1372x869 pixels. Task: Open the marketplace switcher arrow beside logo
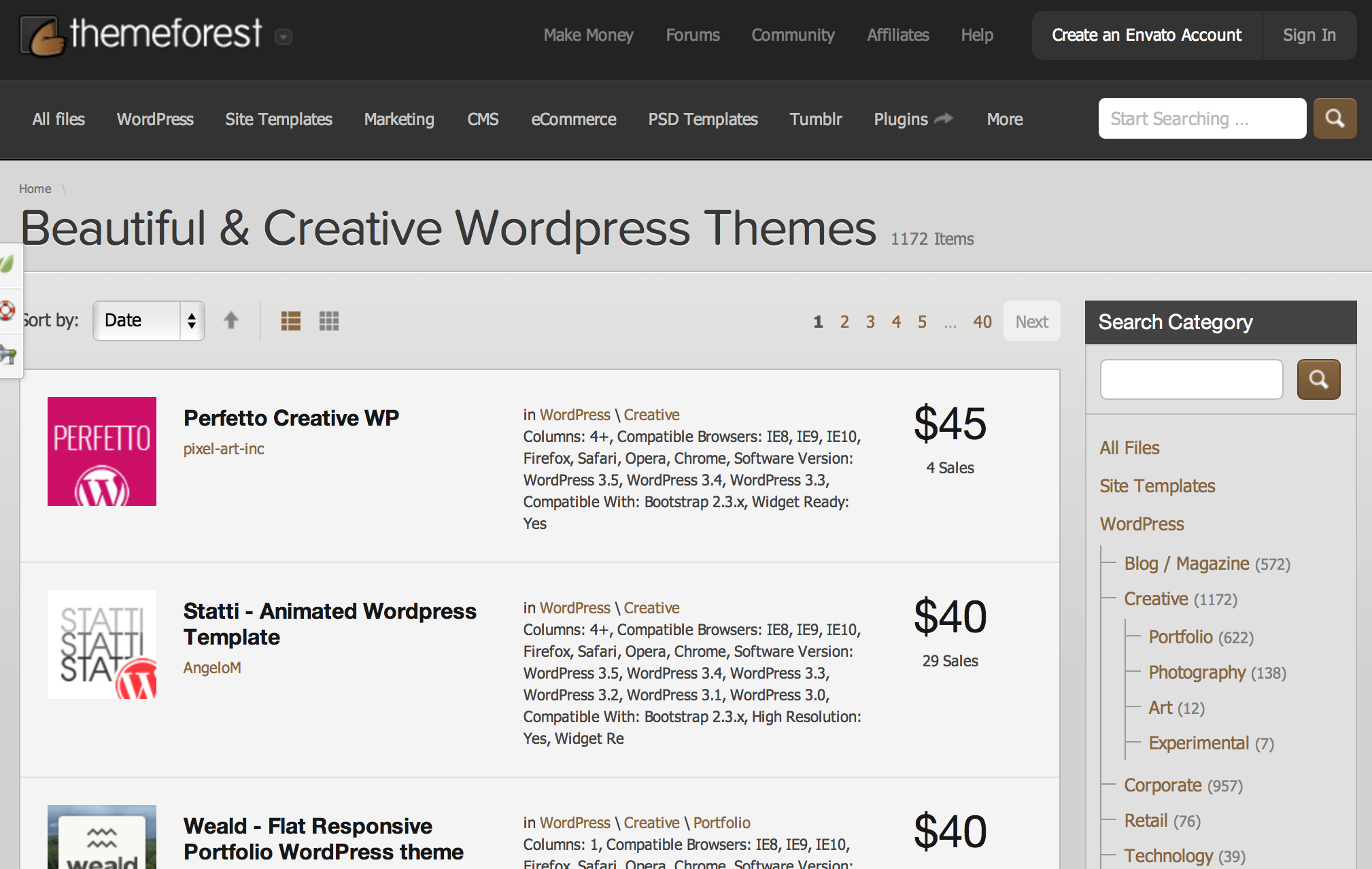[284, 37]
